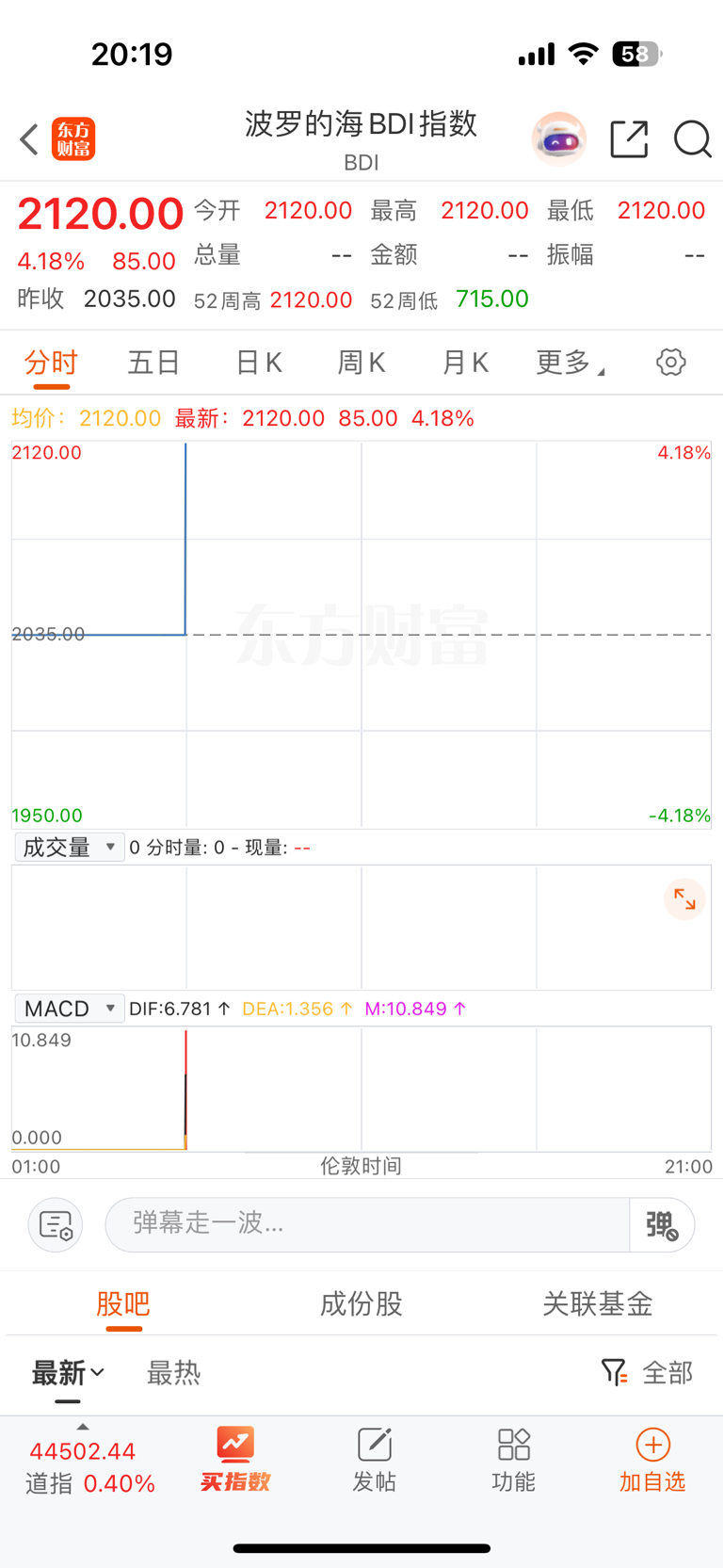Open the MACD indicator dropdown
Screen dimensions: 724x1568
tap(69, 1009)
